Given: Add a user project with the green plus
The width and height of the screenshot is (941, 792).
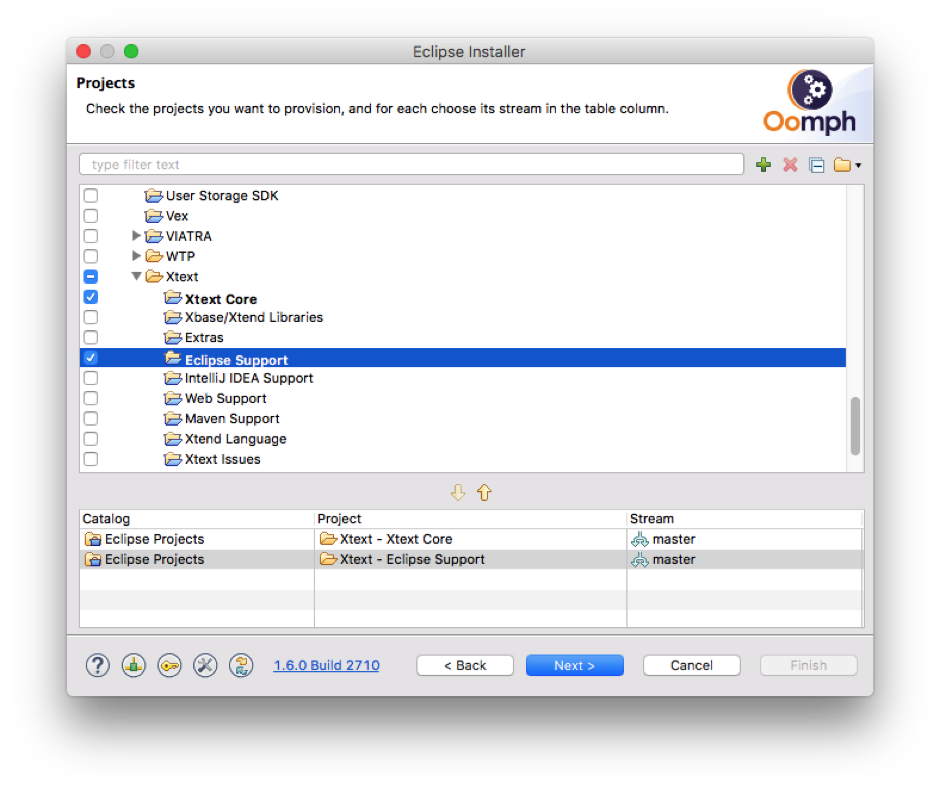Looking at the screenshot, I should pos(763,164).
